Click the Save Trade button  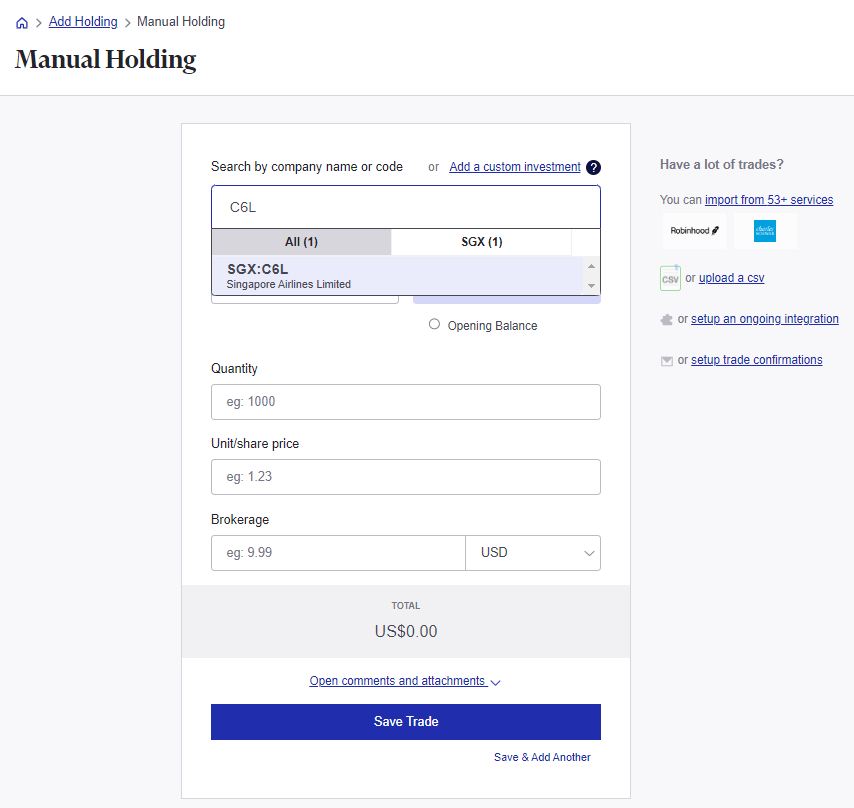(x=406, y=721)
